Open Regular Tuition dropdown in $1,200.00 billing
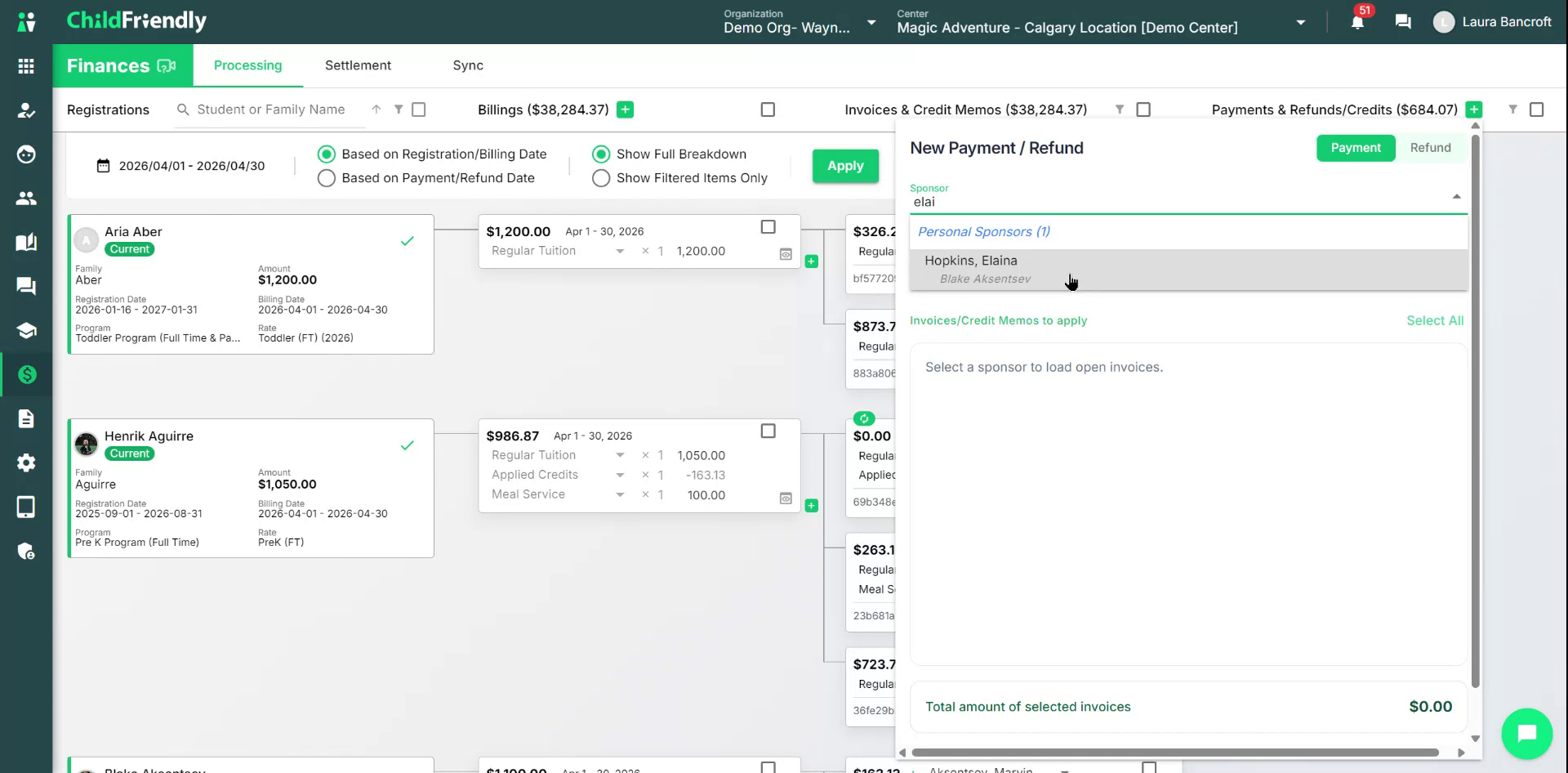 pos(620,252)
